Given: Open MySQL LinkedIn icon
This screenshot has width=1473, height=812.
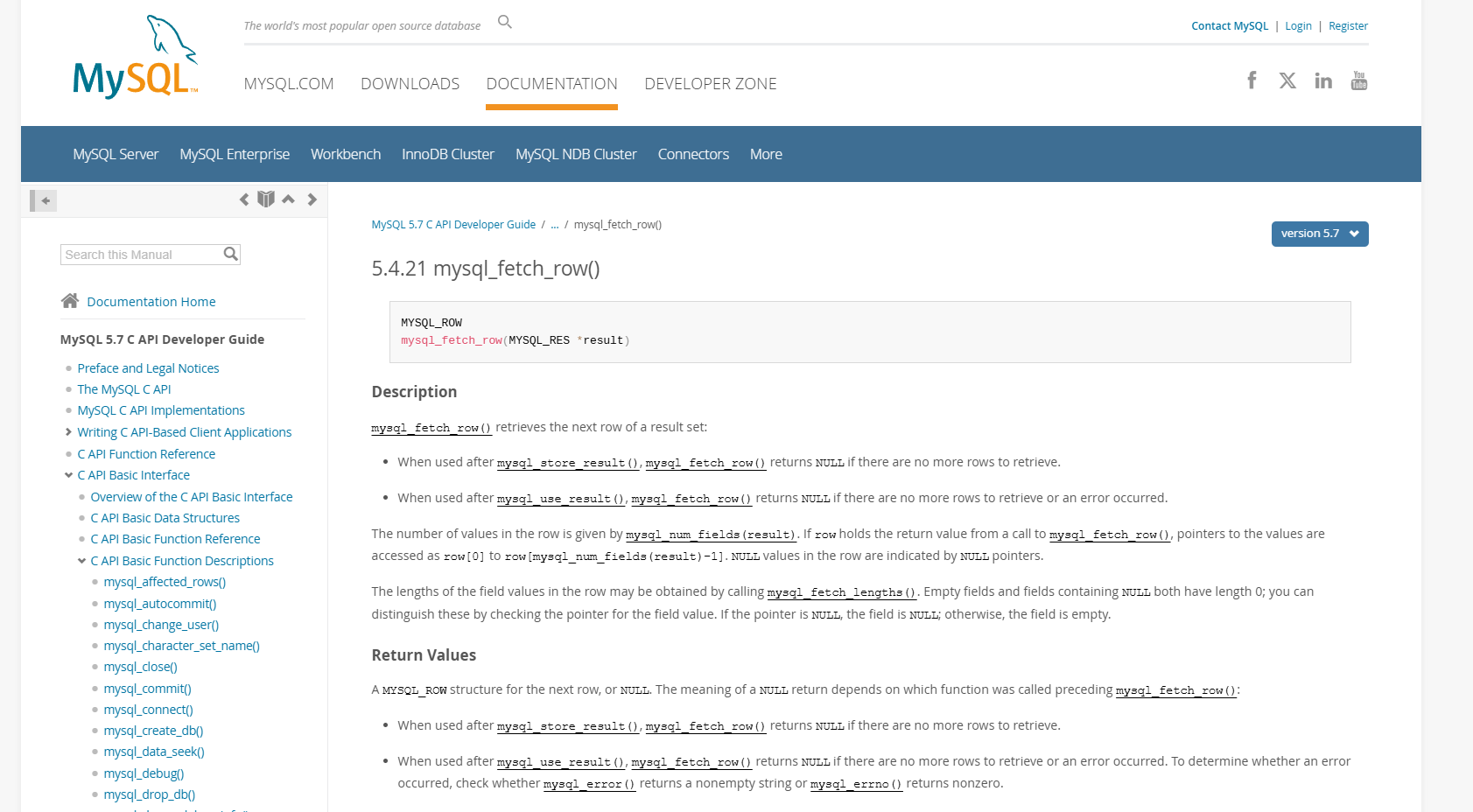Looking at the screenshot, I should [1323, 80].
